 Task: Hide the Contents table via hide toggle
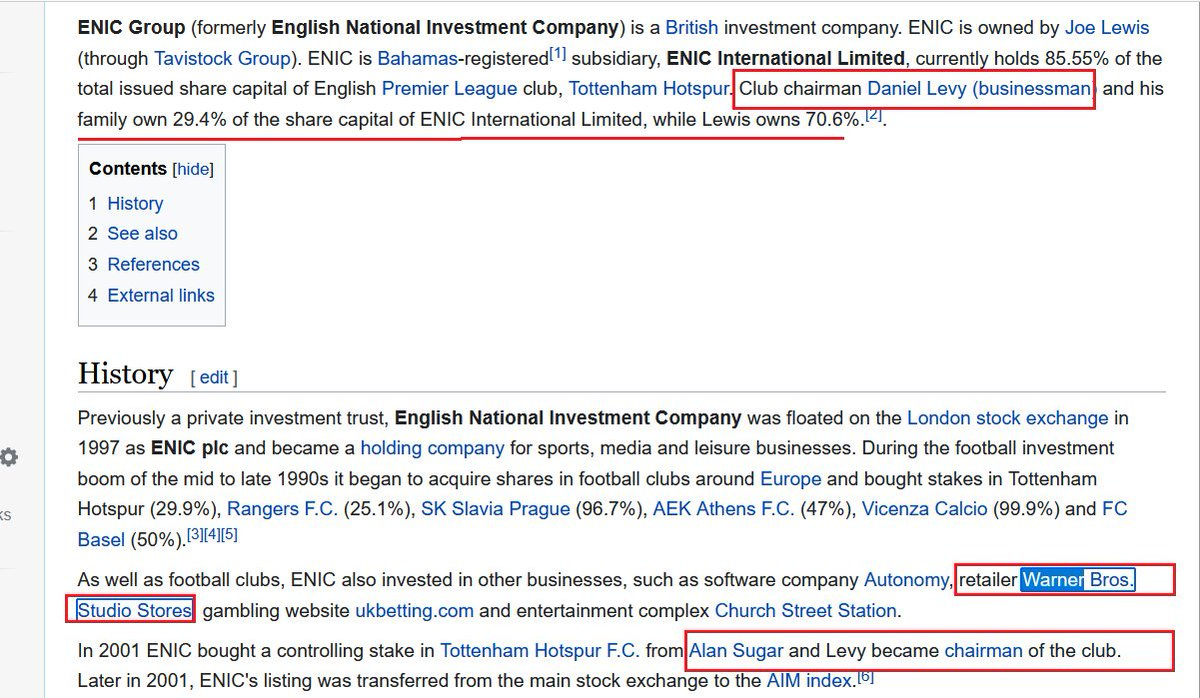click(193, 169)
